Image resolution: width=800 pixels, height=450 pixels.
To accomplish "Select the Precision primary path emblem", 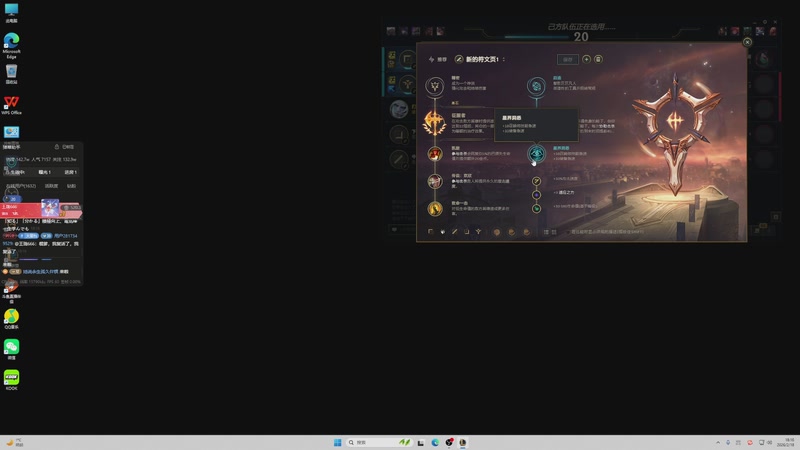I will point(435,86).
